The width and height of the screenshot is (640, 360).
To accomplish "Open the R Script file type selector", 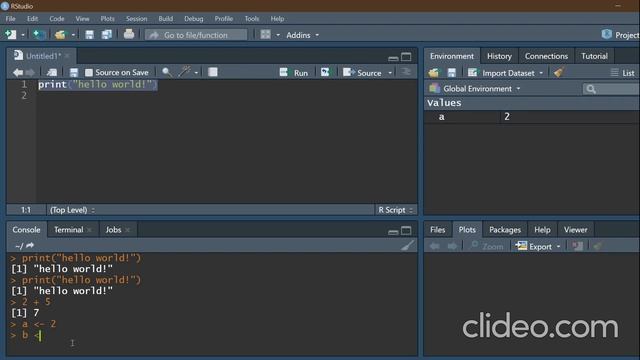I will pyautogui.click(x=395, y=210).
